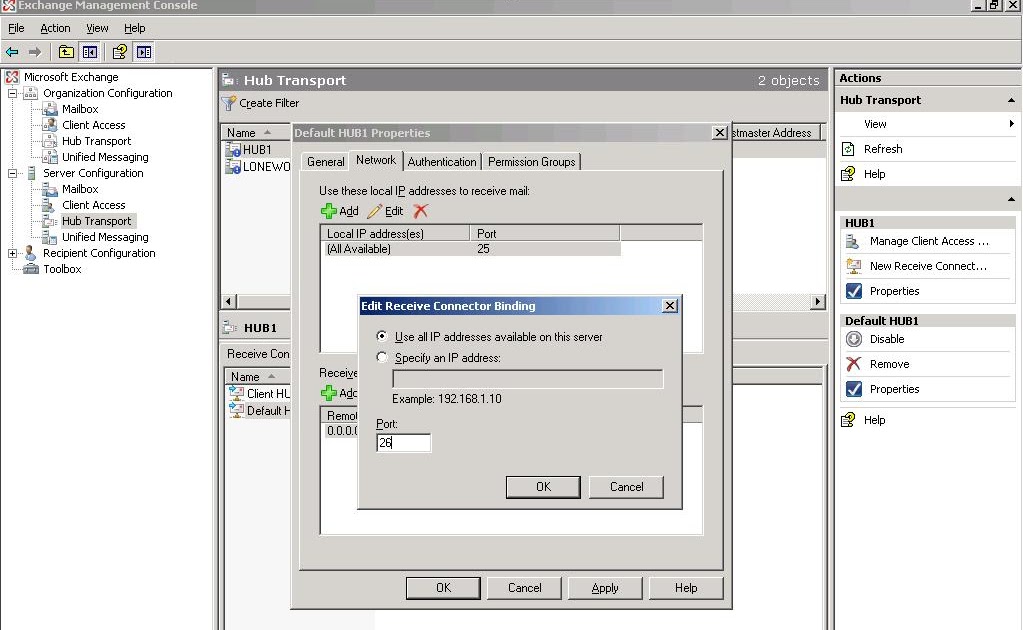Screen dimensions: 1023x630
Task: Click the Back arrow toolbar icon
Action: coord(12,52)
